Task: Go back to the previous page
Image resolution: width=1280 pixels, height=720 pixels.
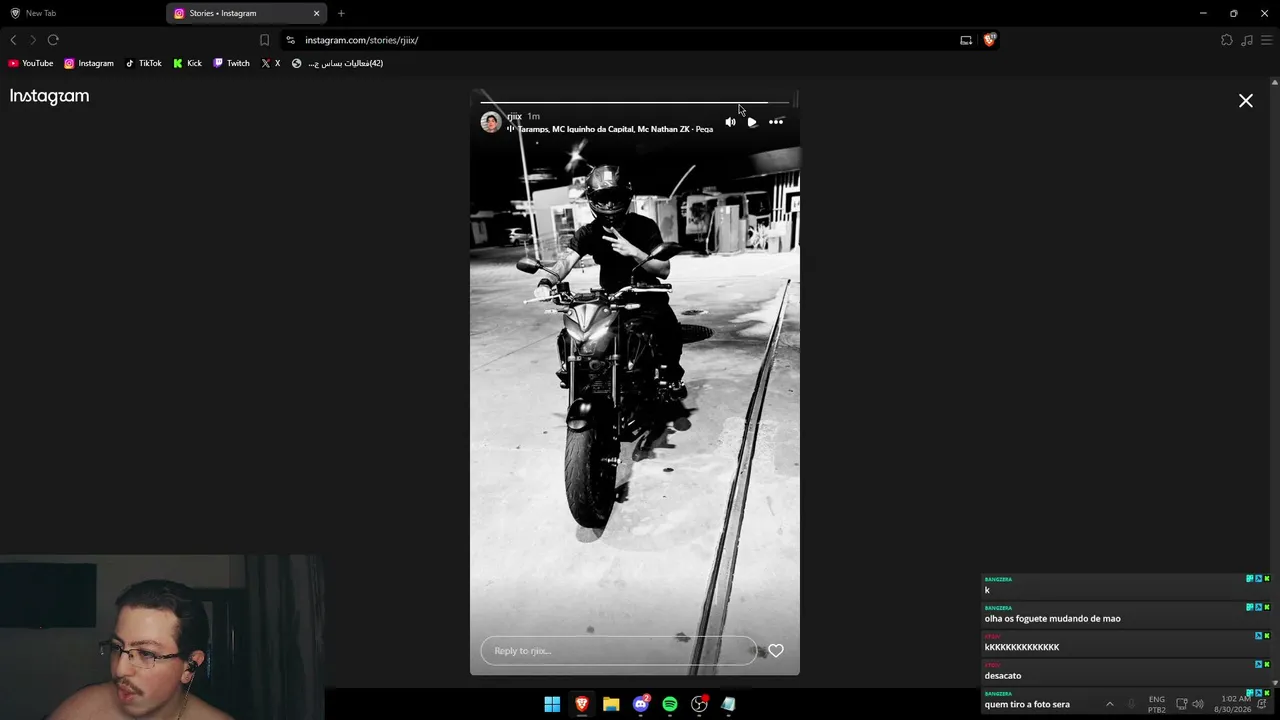Action: (13, 40)
